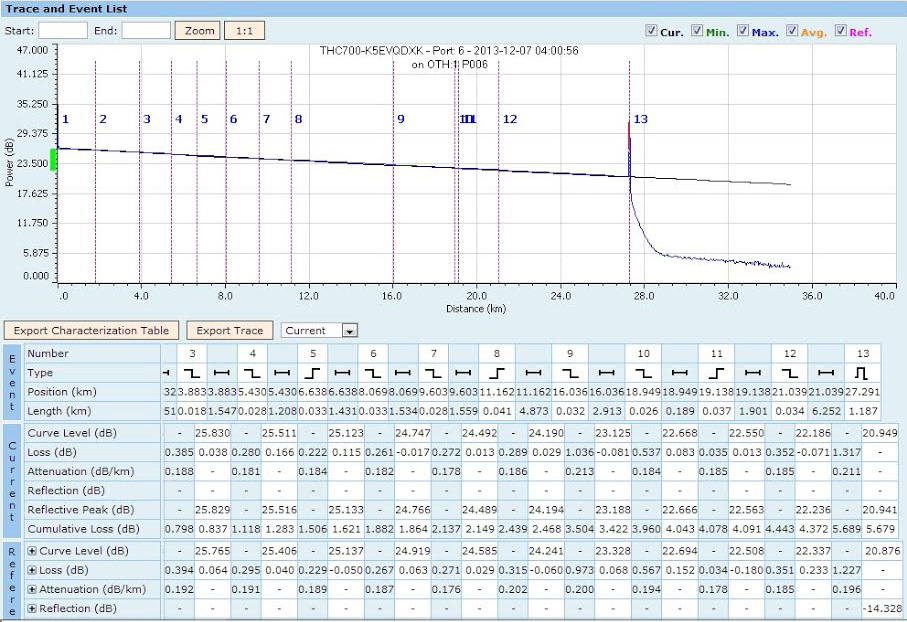Click event marker 1 on the trace

pos(65,119)
